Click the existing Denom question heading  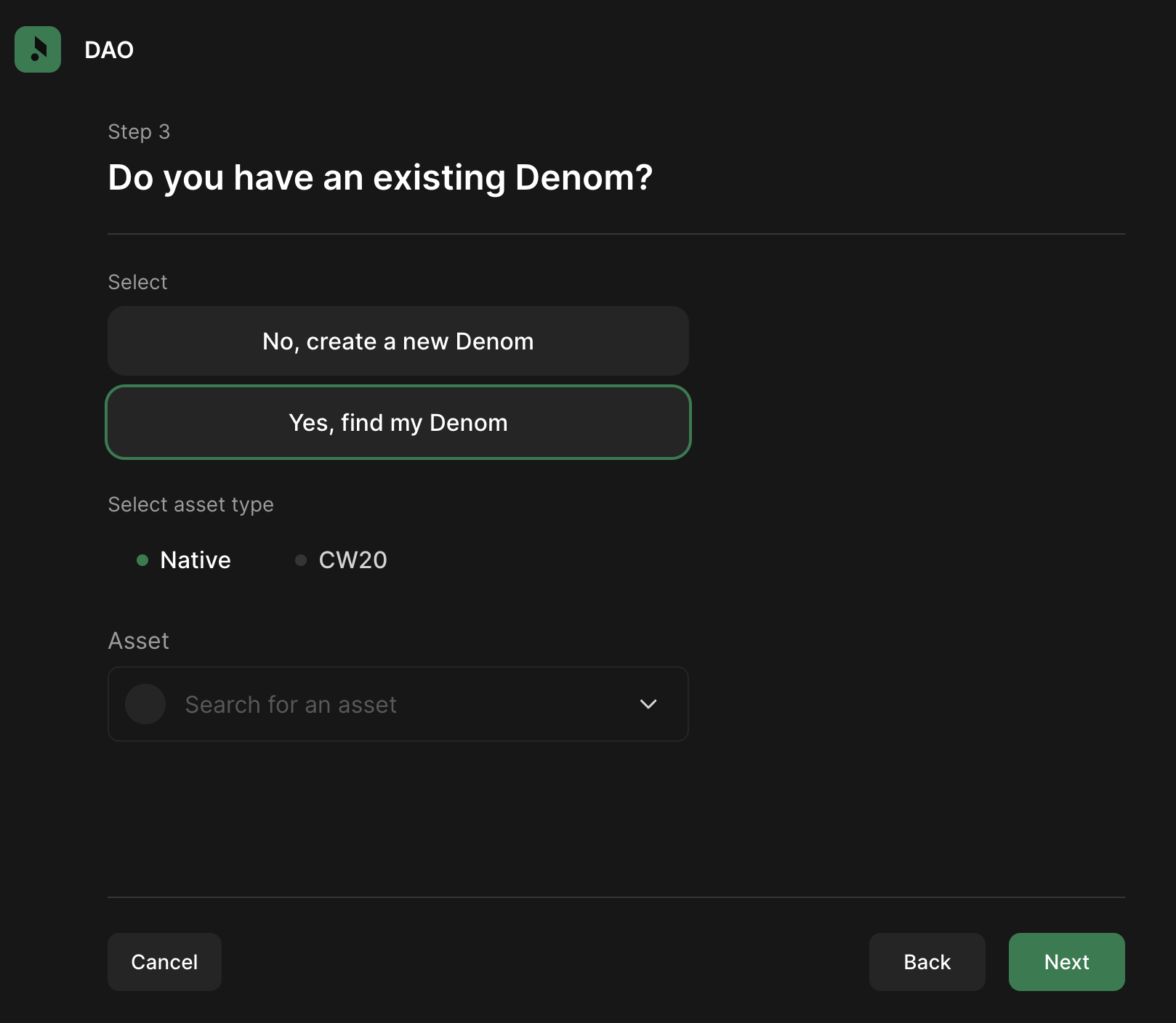pyautogui.click(x=380, y=178)
